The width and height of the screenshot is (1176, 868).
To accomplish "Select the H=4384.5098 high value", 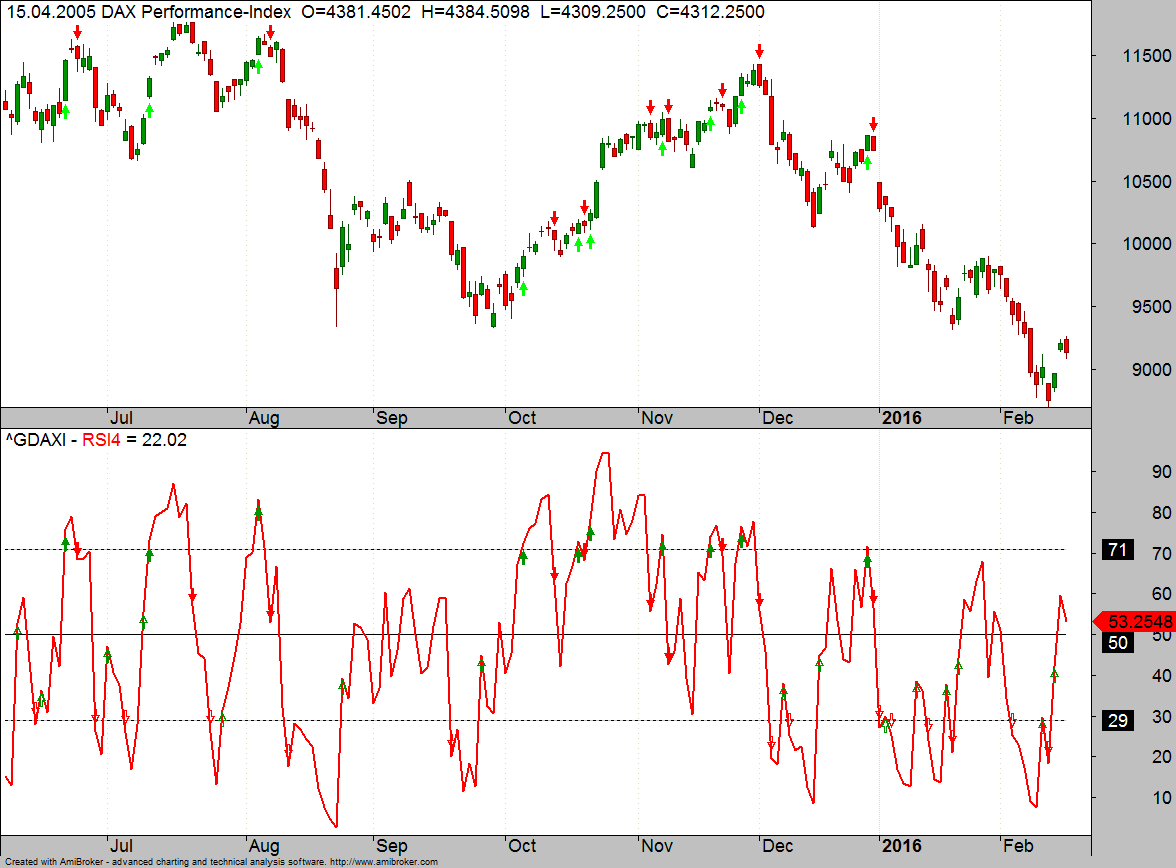I will 476,12.
